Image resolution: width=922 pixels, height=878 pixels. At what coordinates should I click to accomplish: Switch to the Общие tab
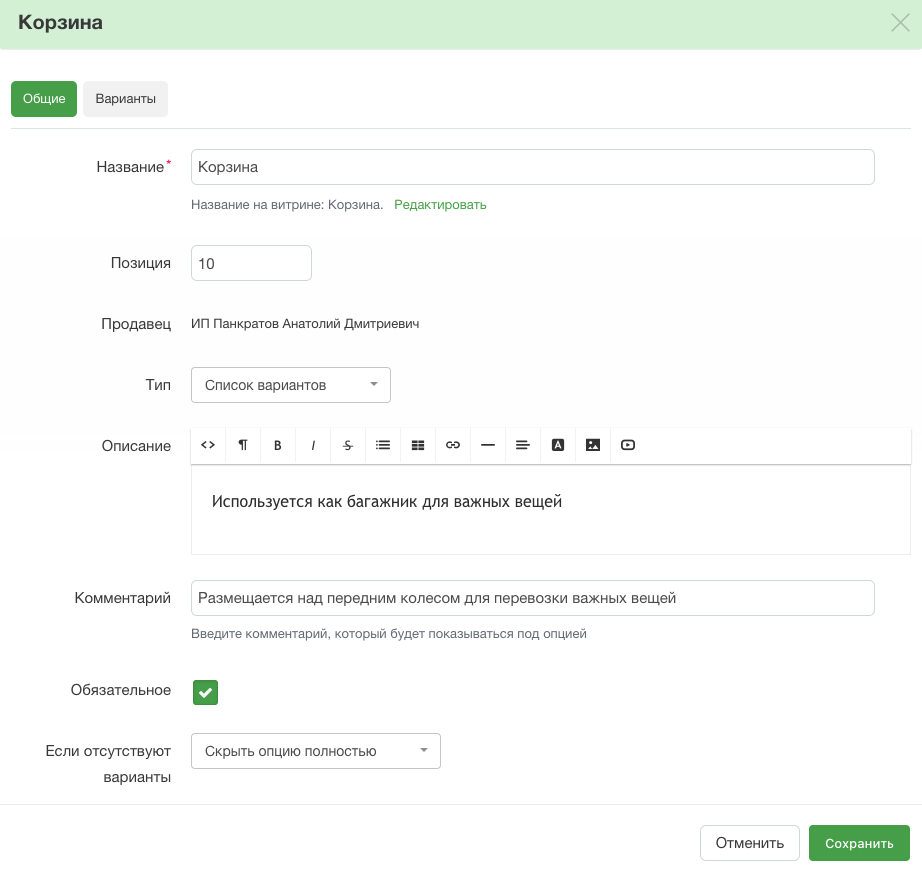(44, 99)
